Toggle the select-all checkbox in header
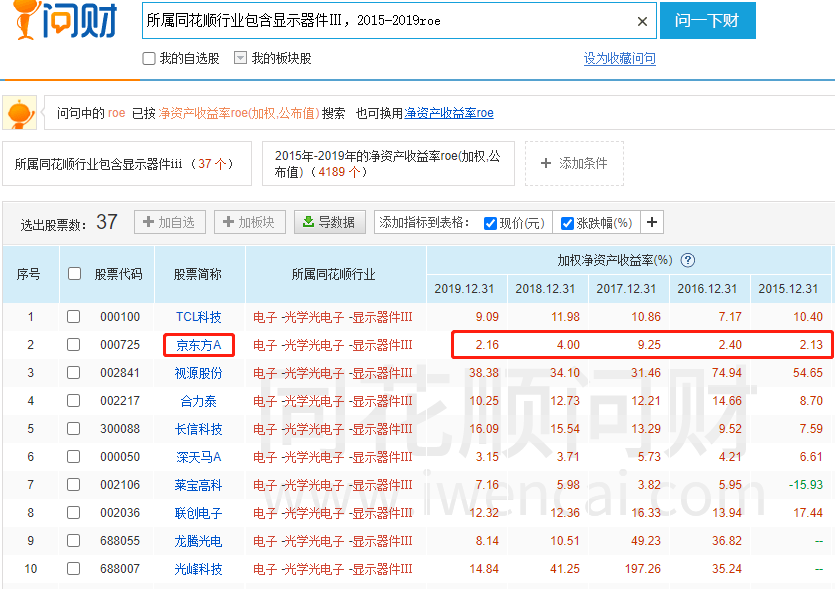 pyautogui.click(x=75, y=274)
